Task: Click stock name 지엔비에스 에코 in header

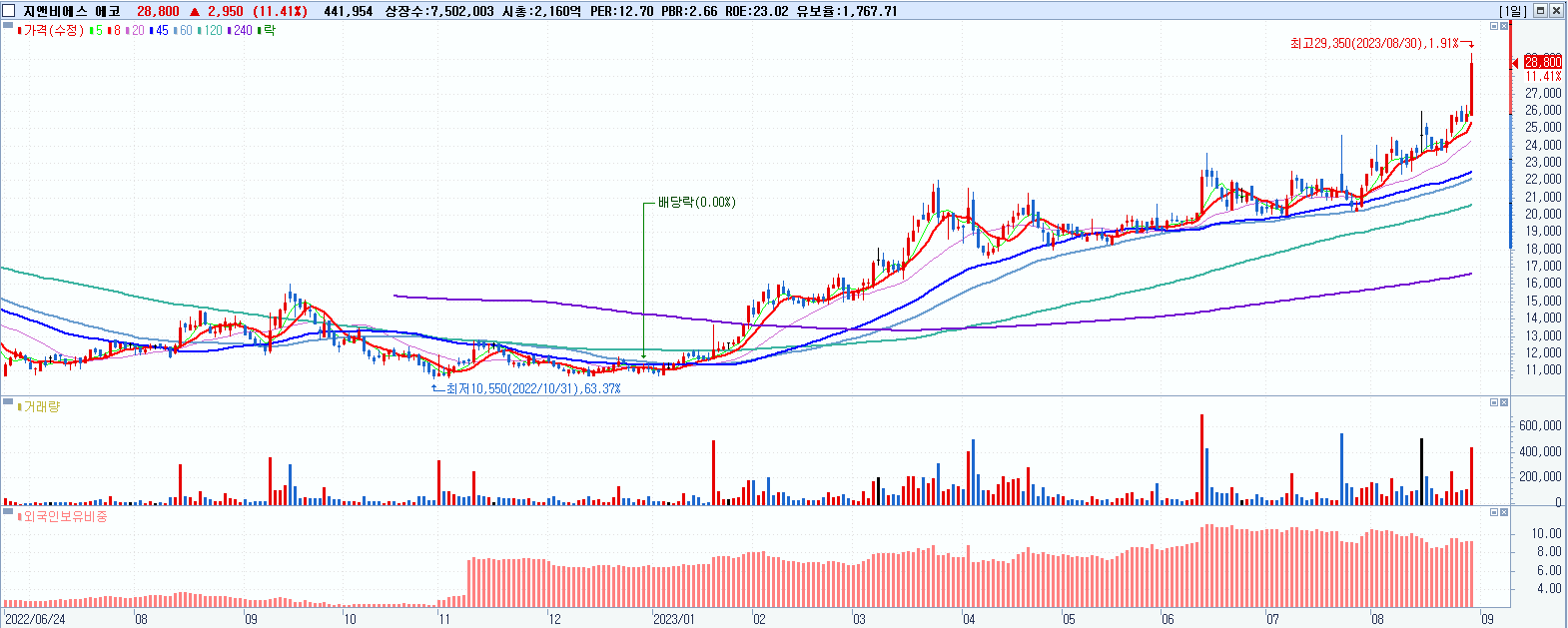Action: [71, 11]
